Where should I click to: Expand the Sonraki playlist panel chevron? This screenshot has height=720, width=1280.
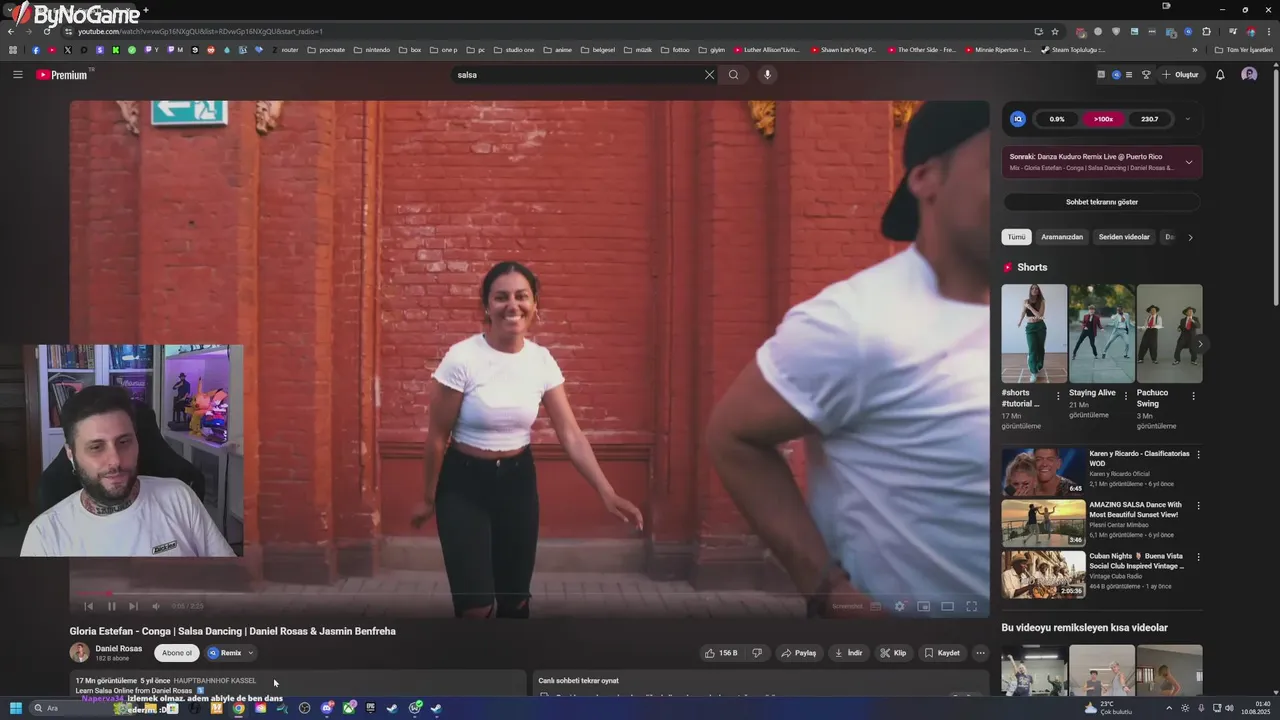click(1188, 162)
